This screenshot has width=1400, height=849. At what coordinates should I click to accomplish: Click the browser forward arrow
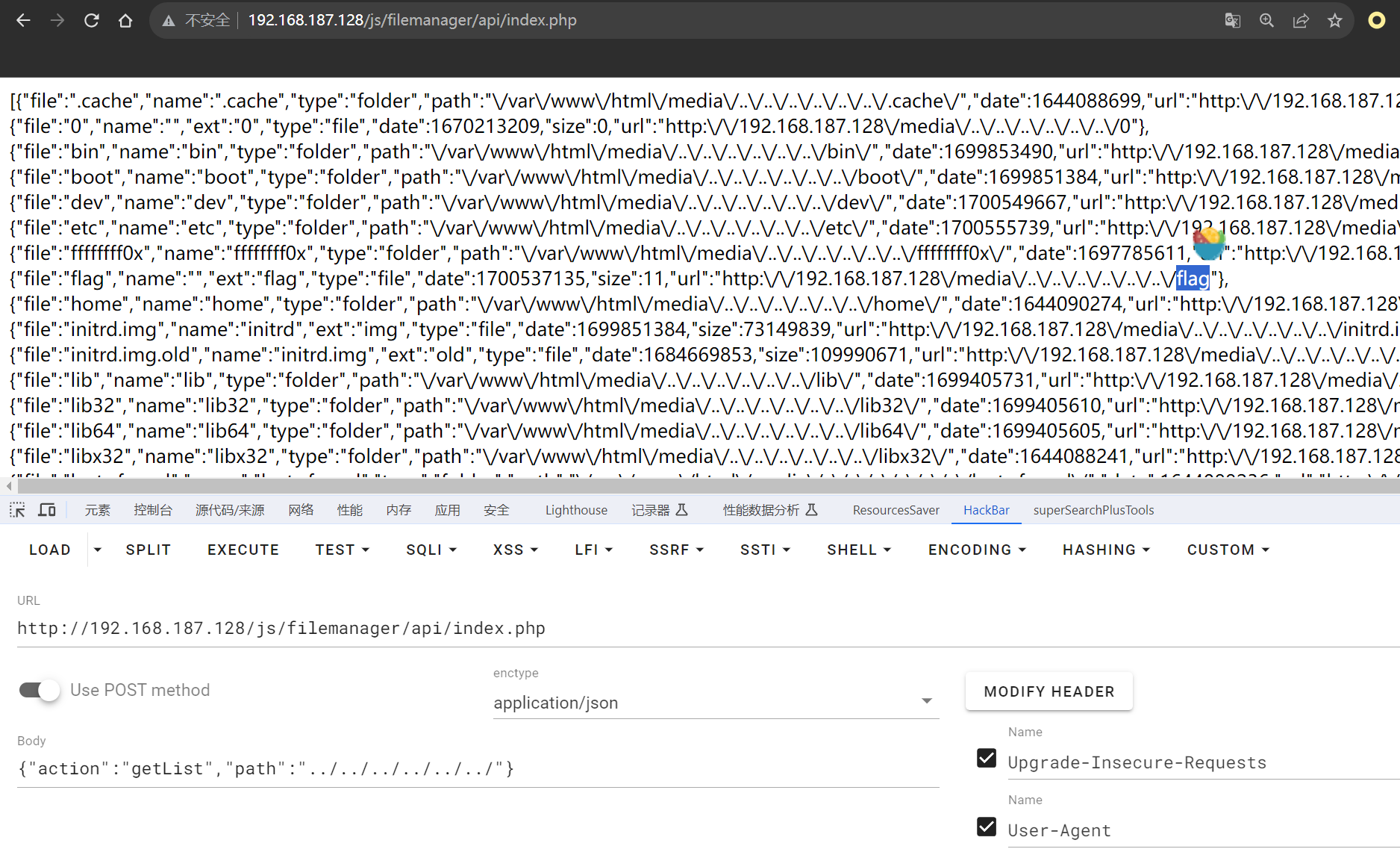(x=57, y=20)
